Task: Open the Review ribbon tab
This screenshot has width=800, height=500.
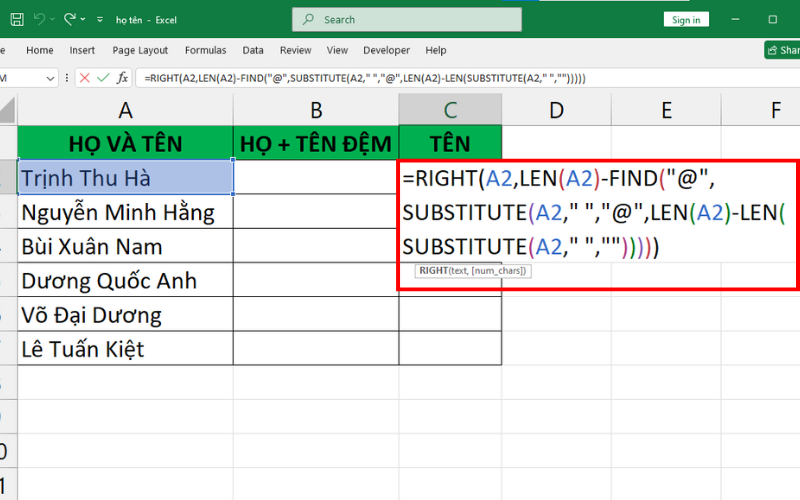Action: (295, 50)
